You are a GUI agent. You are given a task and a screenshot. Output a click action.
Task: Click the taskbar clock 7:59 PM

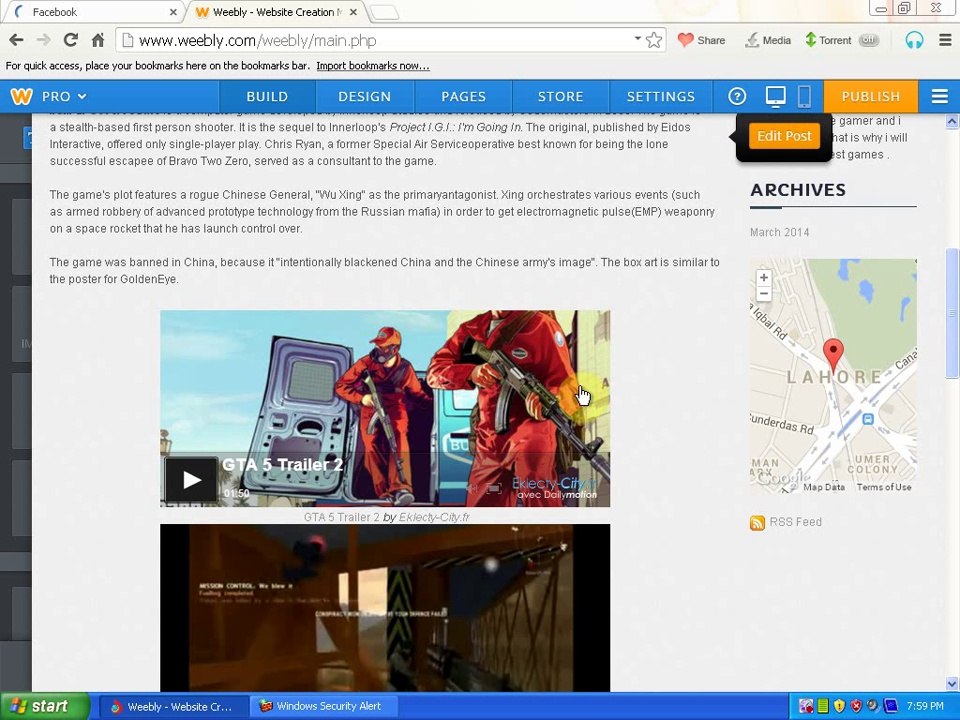pos(925,706)
